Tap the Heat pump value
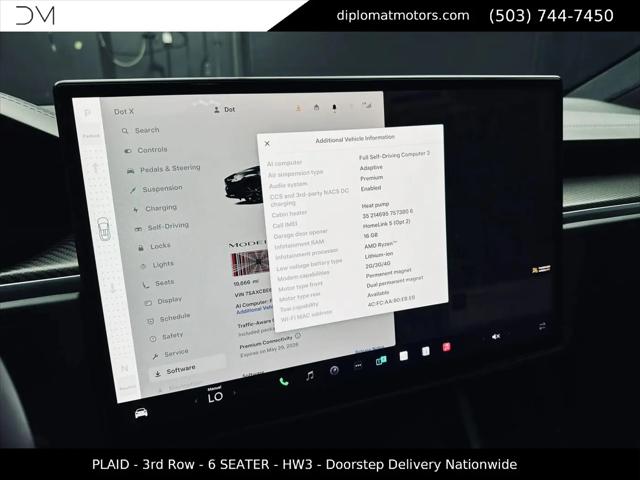The height and width of the screenshot is (480, 640). pyautogui.click(x=375, y=205)
